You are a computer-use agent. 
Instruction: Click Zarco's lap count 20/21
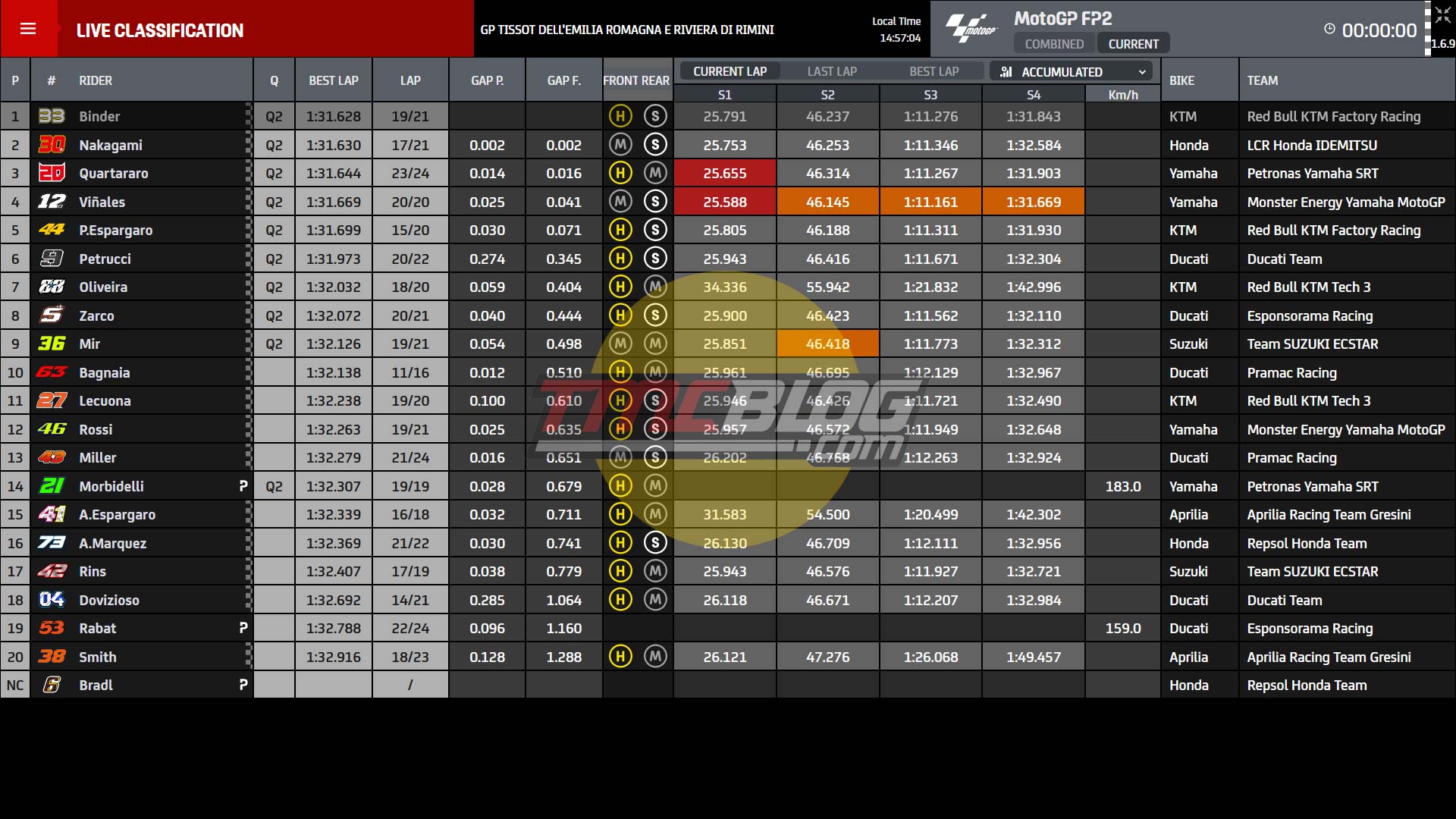[410, 315]
